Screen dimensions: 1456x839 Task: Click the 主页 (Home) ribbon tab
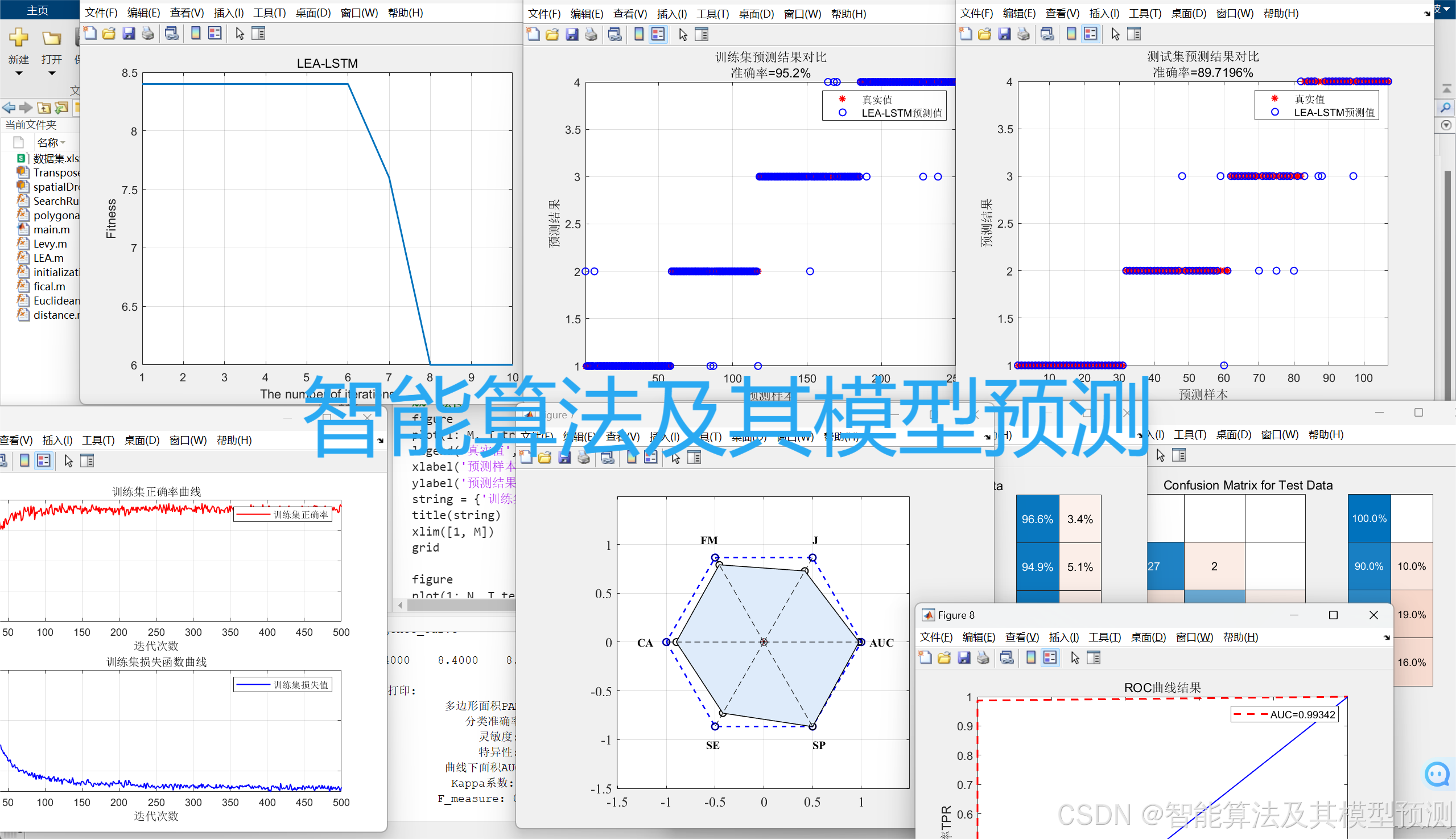(38, 10)
